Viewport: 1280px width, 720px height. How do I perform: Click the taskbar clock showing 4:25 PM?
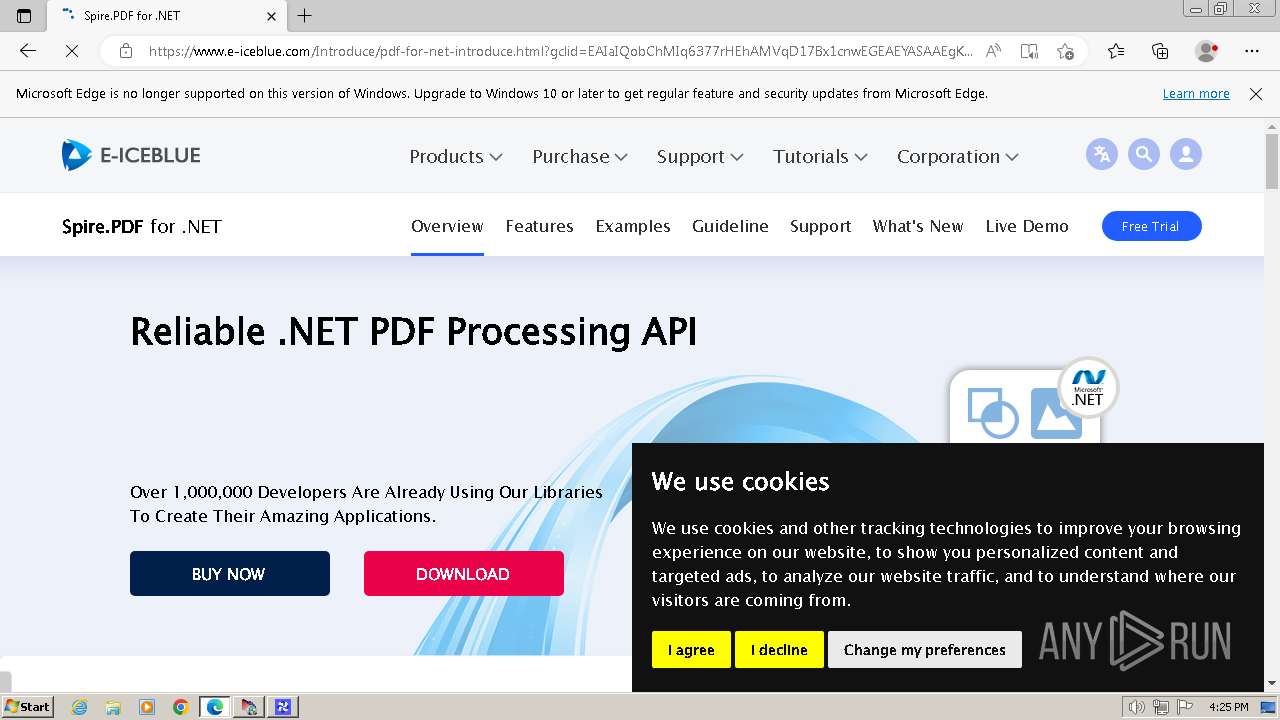tap(1228, 707)
